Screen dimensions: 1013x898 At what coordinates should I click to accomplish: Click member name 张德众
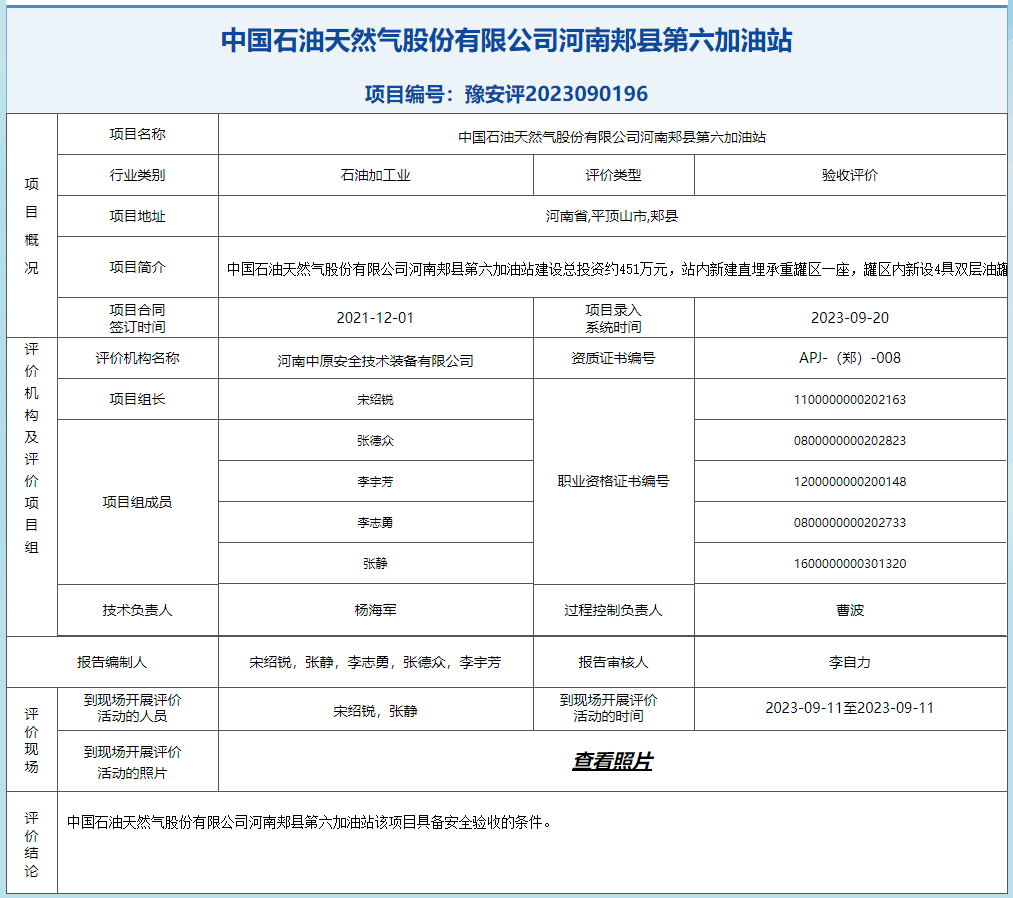[x=375, y=441]
